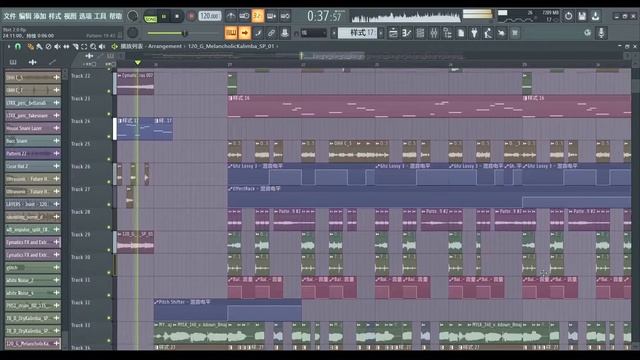The image size is (640, 360).
Task: Click the step editing brush icon
Action: tap(258, 33)
